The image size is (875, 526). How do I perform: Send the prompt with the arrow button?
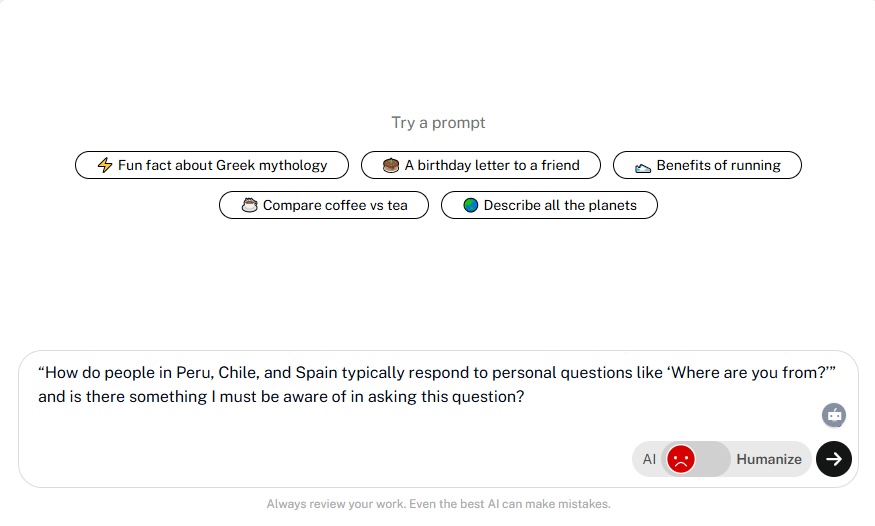[x=834, y=459]
